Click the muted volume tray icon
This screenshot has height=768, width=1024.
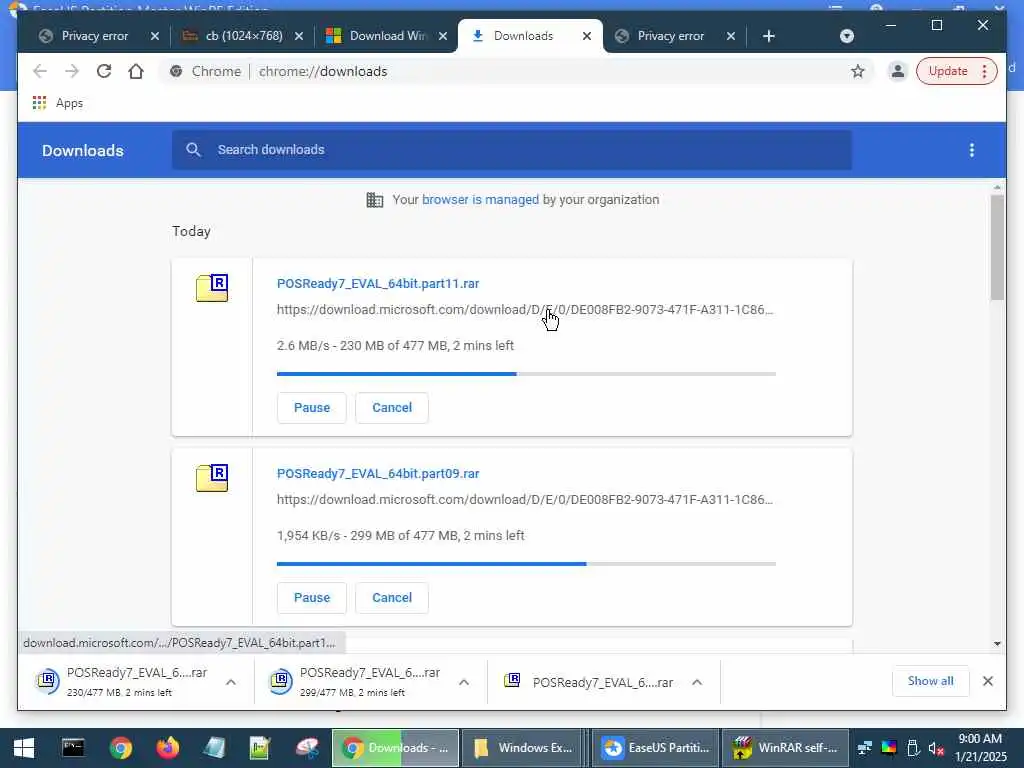pos(936,748)
